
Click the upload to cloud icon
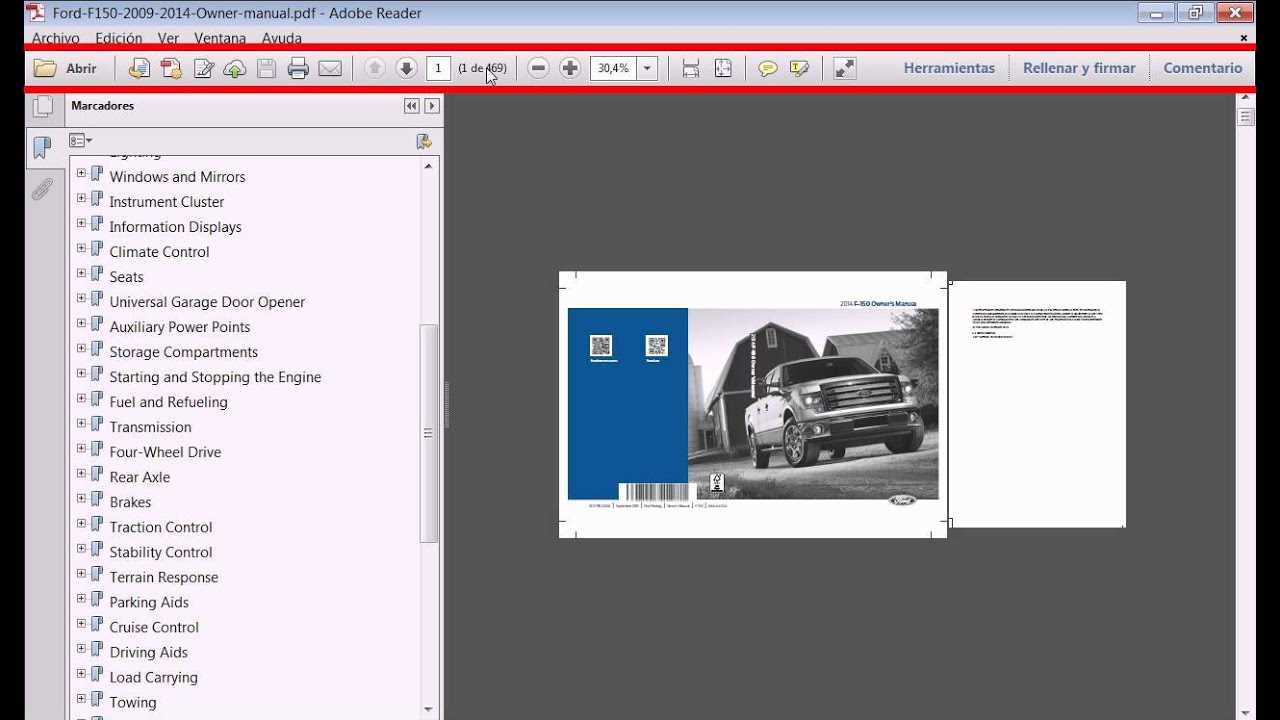point(234,68)
